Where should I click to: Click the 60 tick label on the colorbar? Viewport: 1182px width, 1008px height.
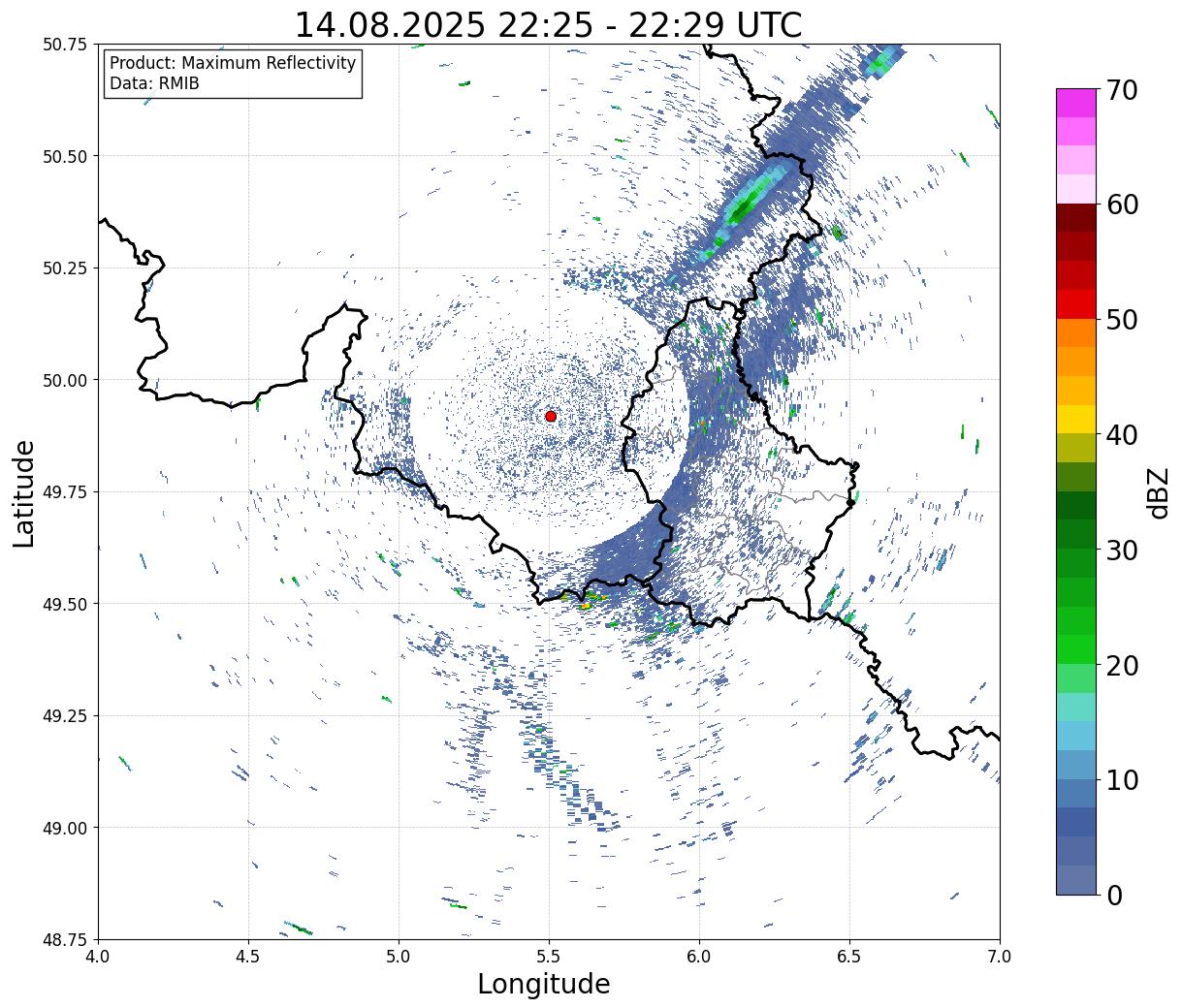[1121, 205]
